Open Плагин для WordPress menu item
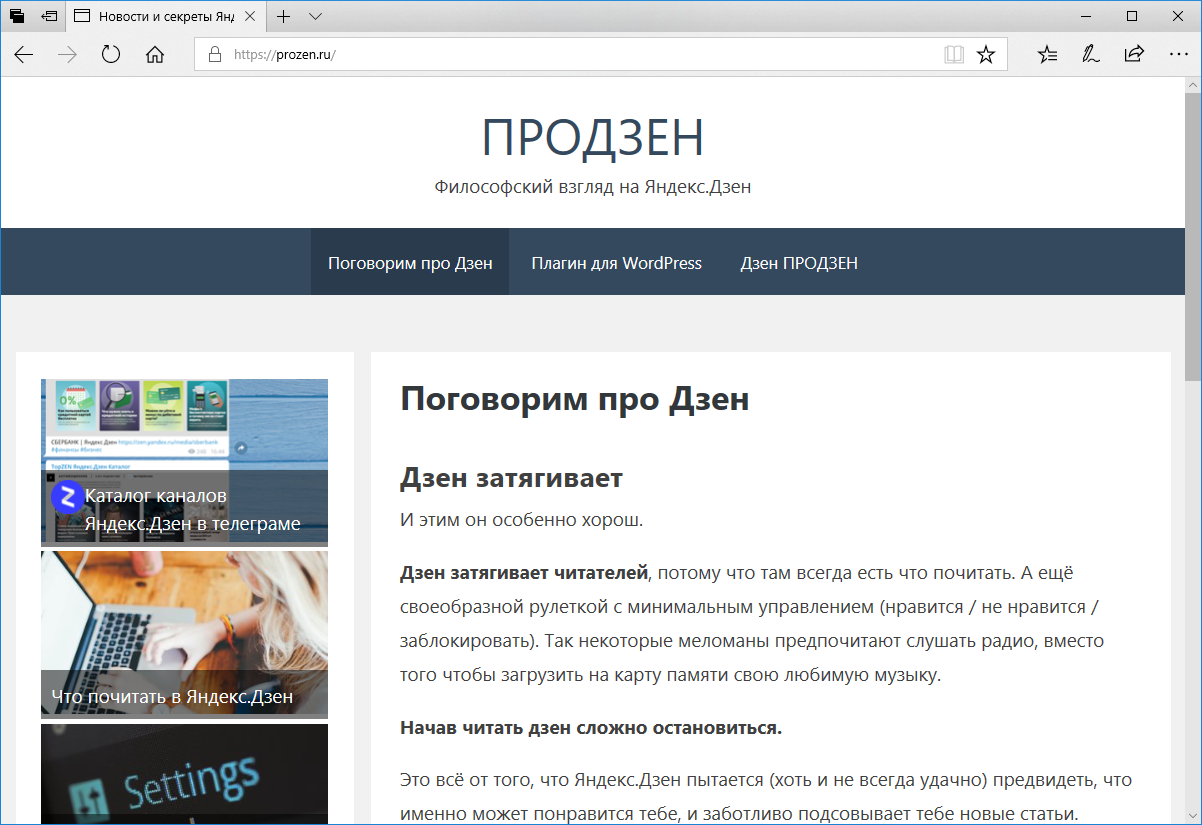 [616, 263]
